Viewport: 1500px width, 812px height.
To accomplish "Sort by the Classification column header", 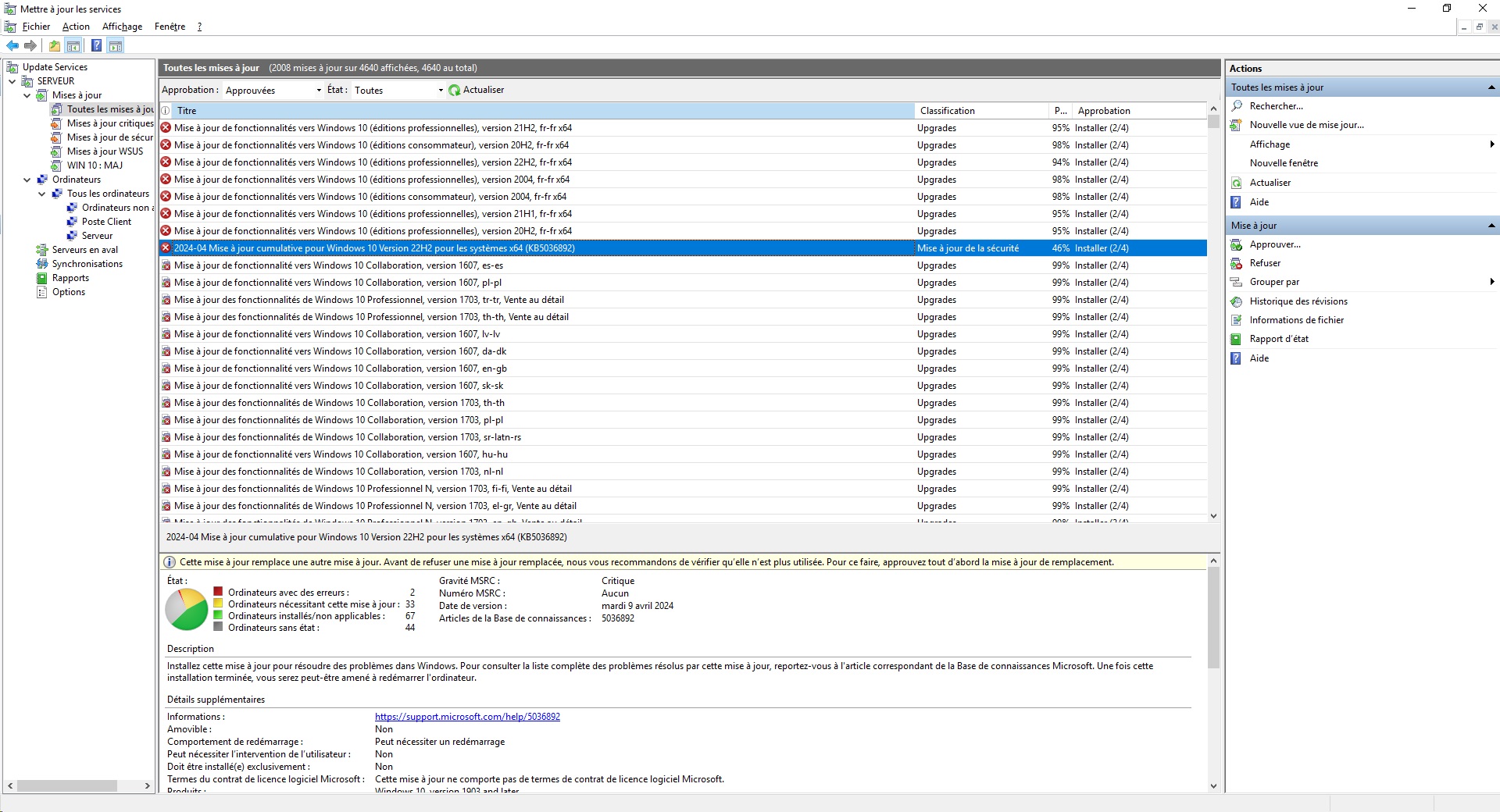I will 981,111.
